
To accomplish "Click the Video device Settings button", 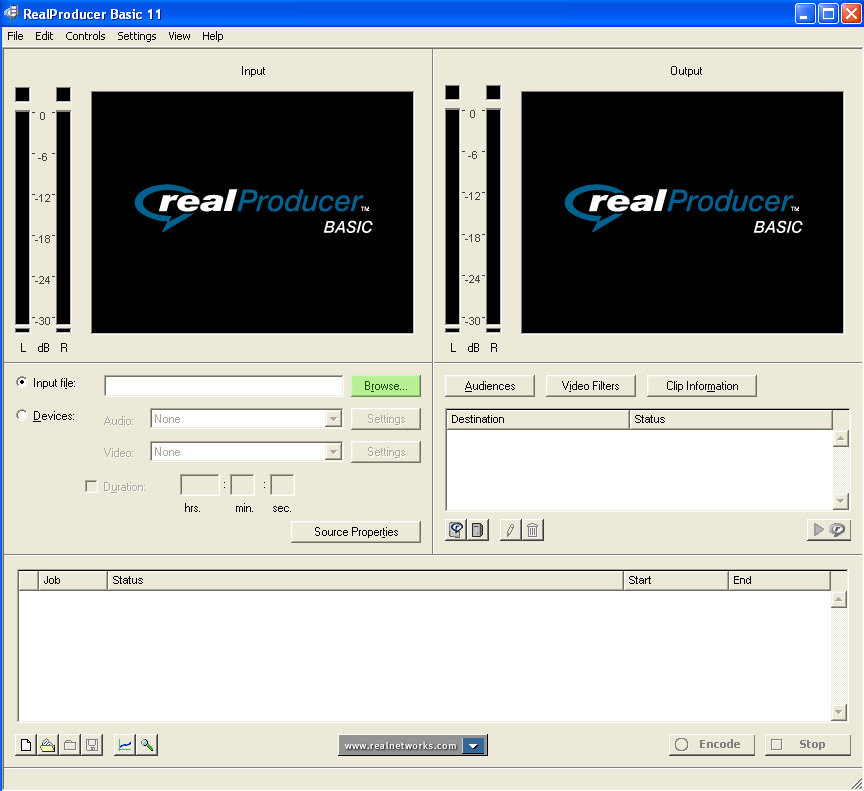I will coord(386,452).
